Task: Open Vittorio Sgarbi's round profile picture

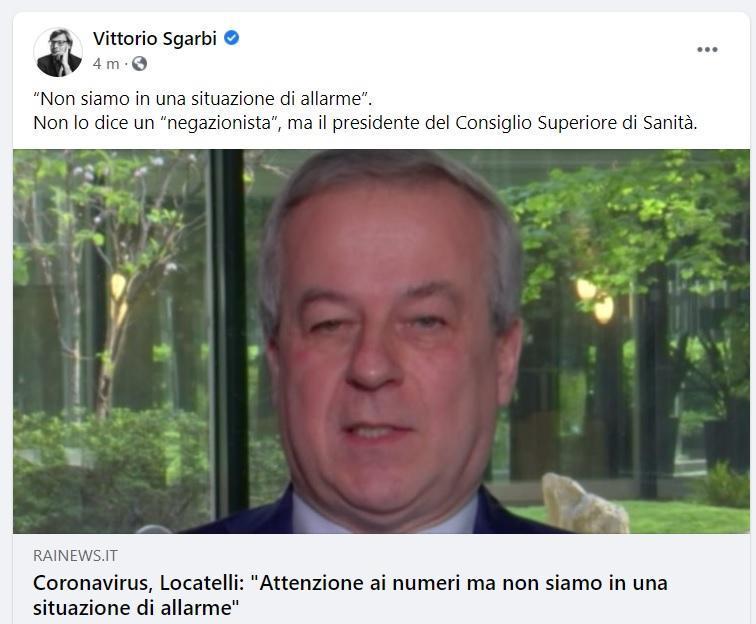Action: (58, 52)
